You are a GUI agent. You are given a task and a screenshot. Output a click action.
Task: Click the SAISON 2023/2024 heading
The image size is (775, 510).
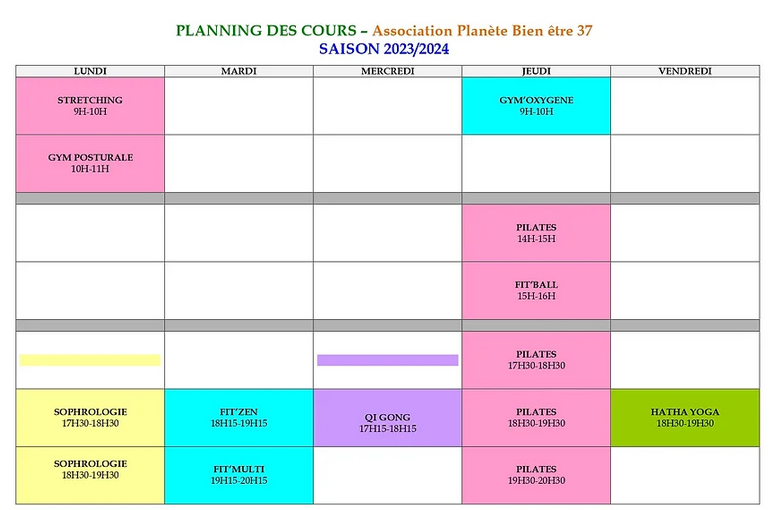384,49
